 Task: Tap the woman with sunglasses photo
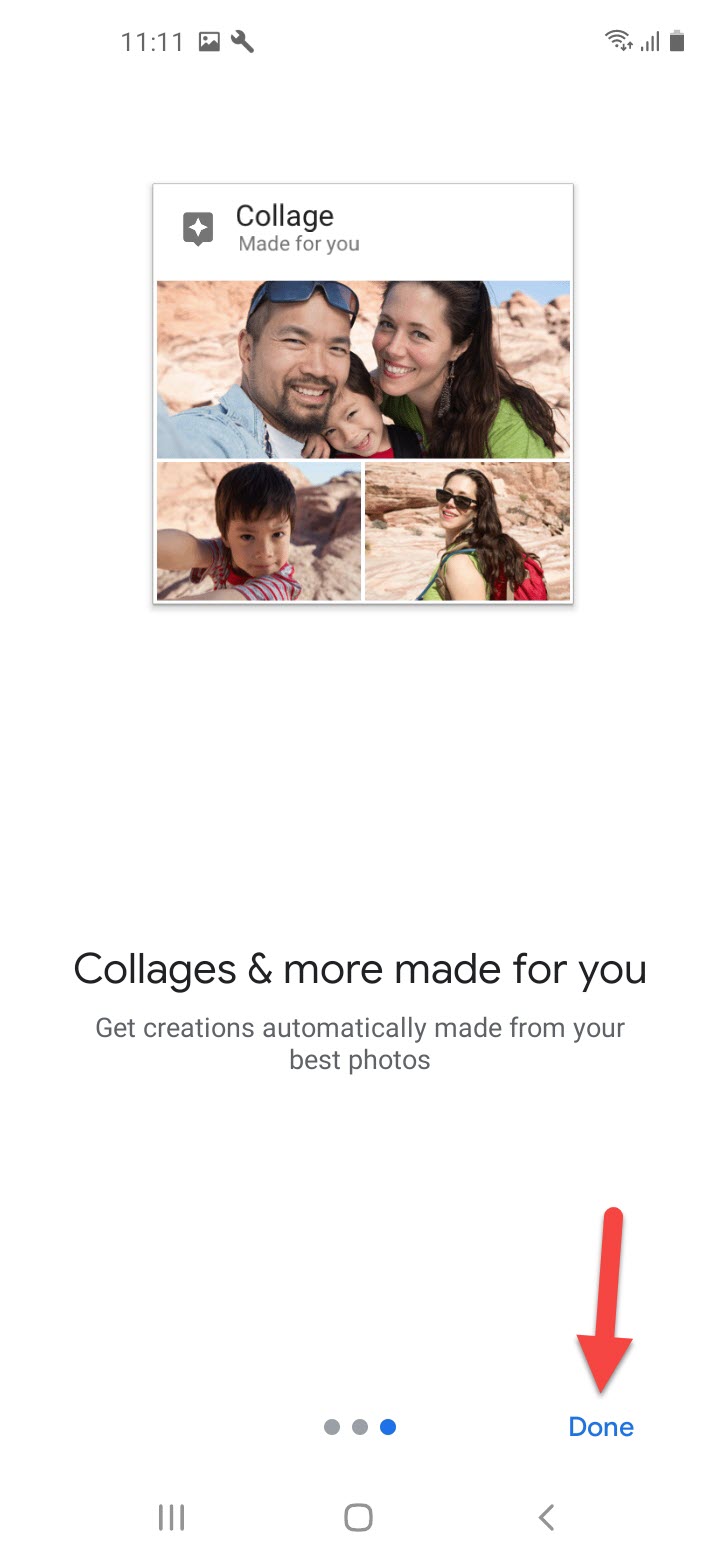point(467,531)
